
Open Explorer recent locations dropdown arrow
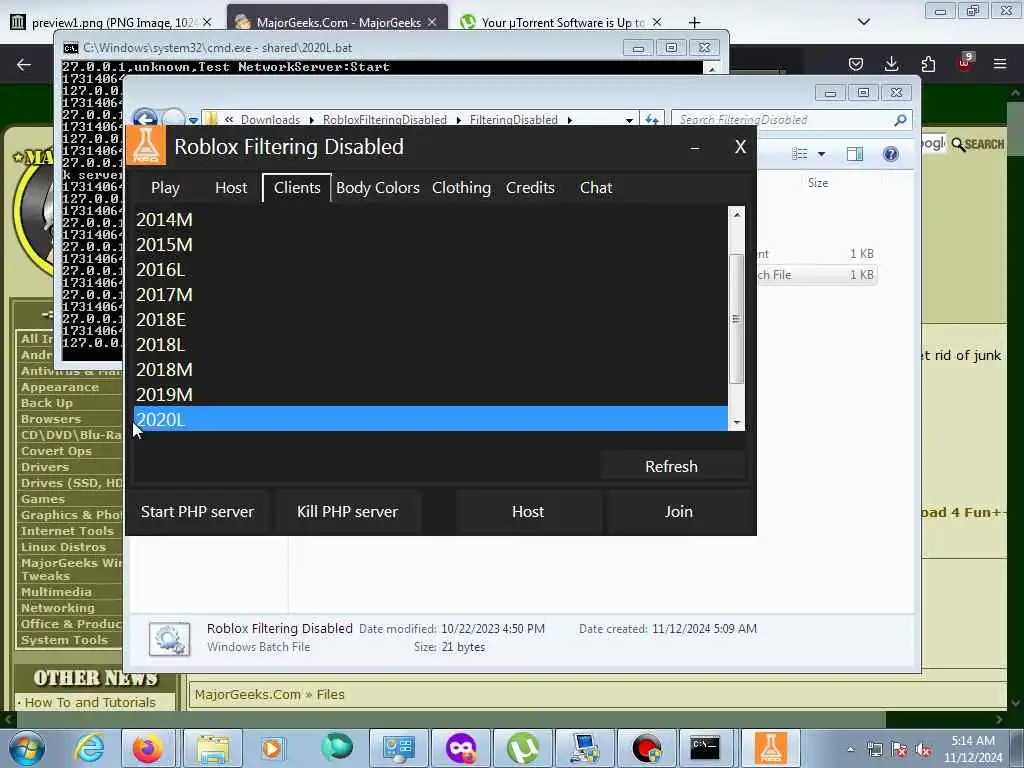193,120
